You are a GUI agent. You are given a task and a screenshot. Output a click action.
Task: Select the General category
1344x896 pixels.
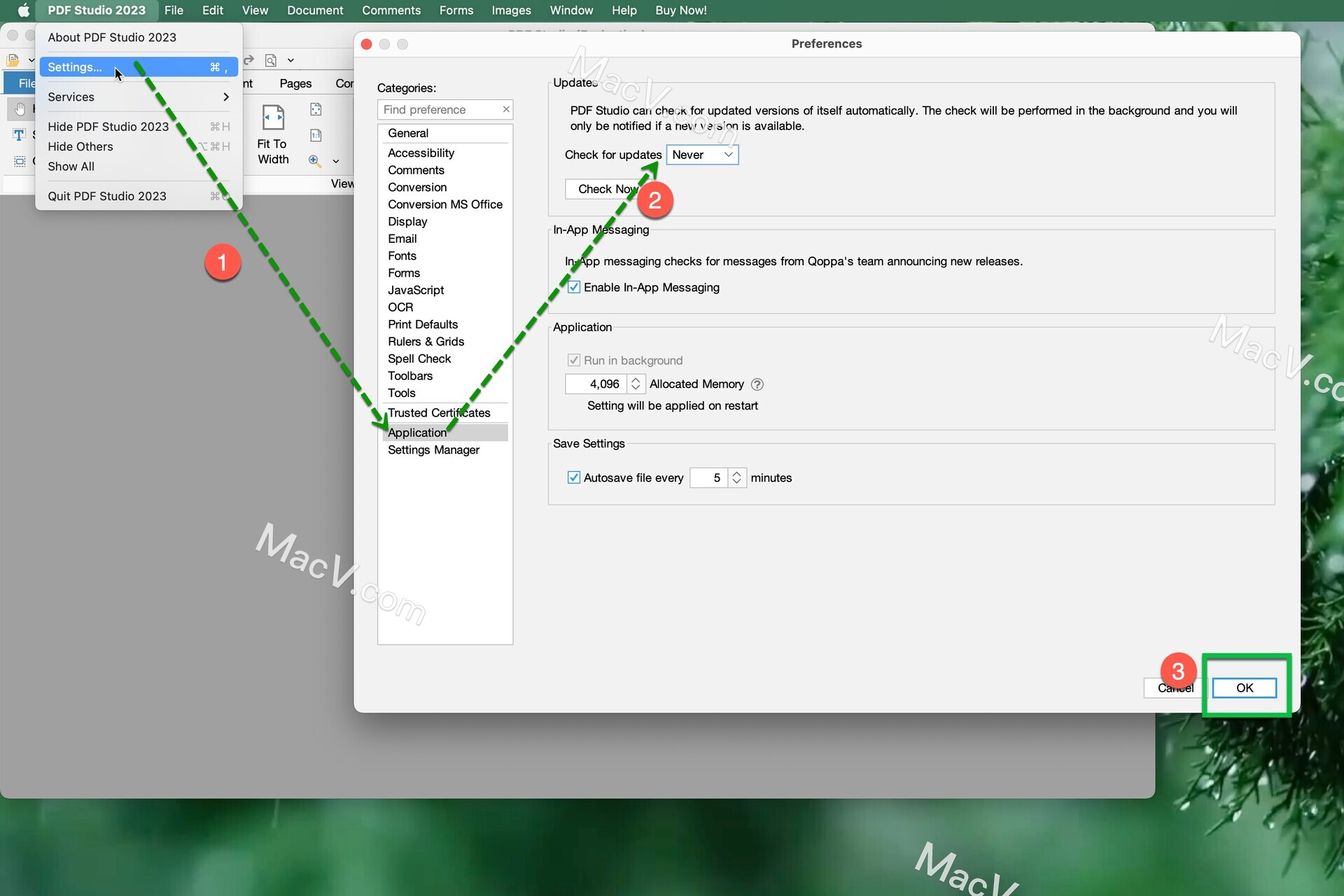444,133
